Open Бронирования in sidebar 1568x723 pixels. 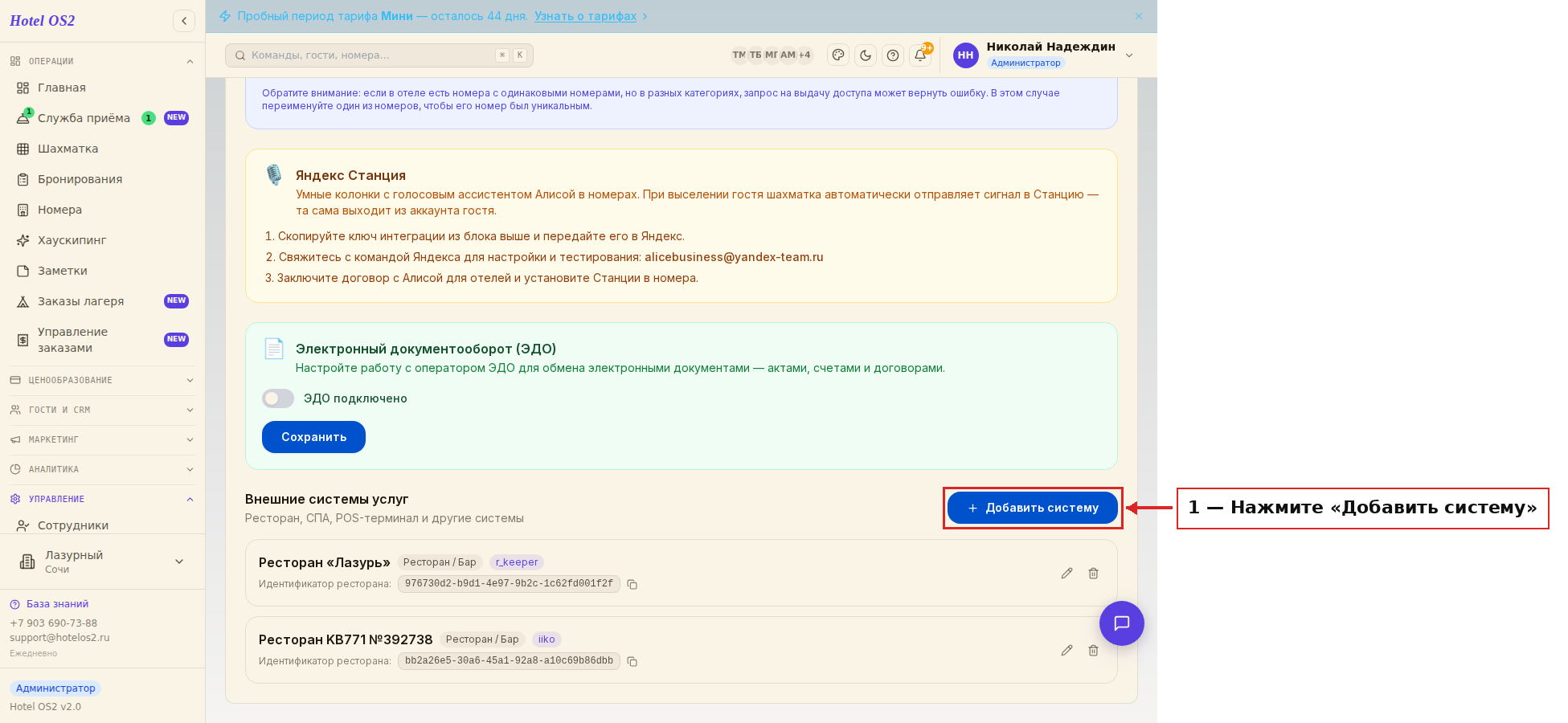coord(102,179)
